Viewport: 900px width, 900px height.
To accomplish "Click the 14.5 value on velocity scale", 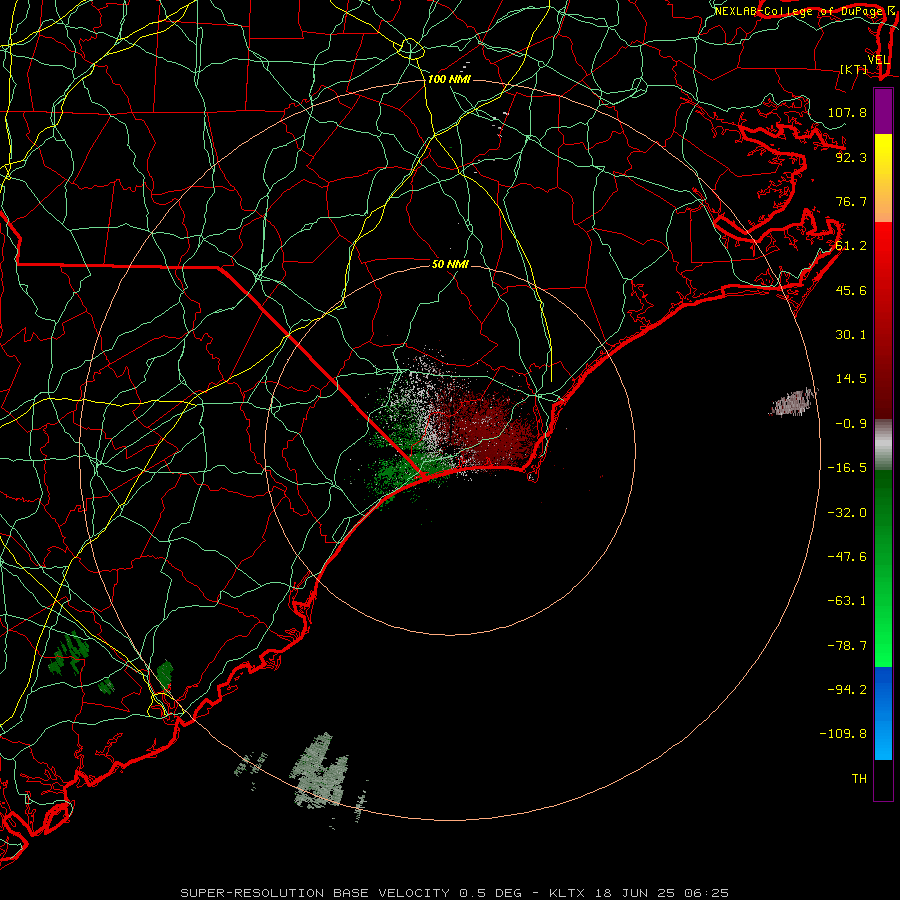I will coord(851,379).
